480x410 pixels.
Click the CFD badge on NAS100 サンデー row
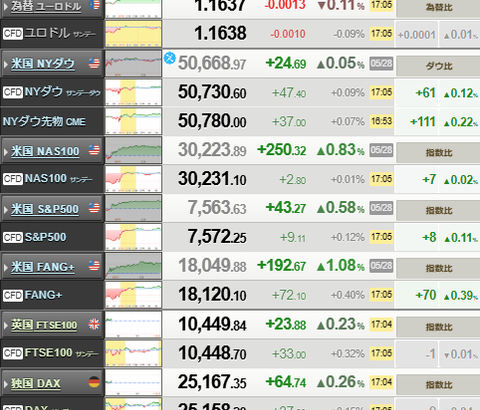point(13,179)
